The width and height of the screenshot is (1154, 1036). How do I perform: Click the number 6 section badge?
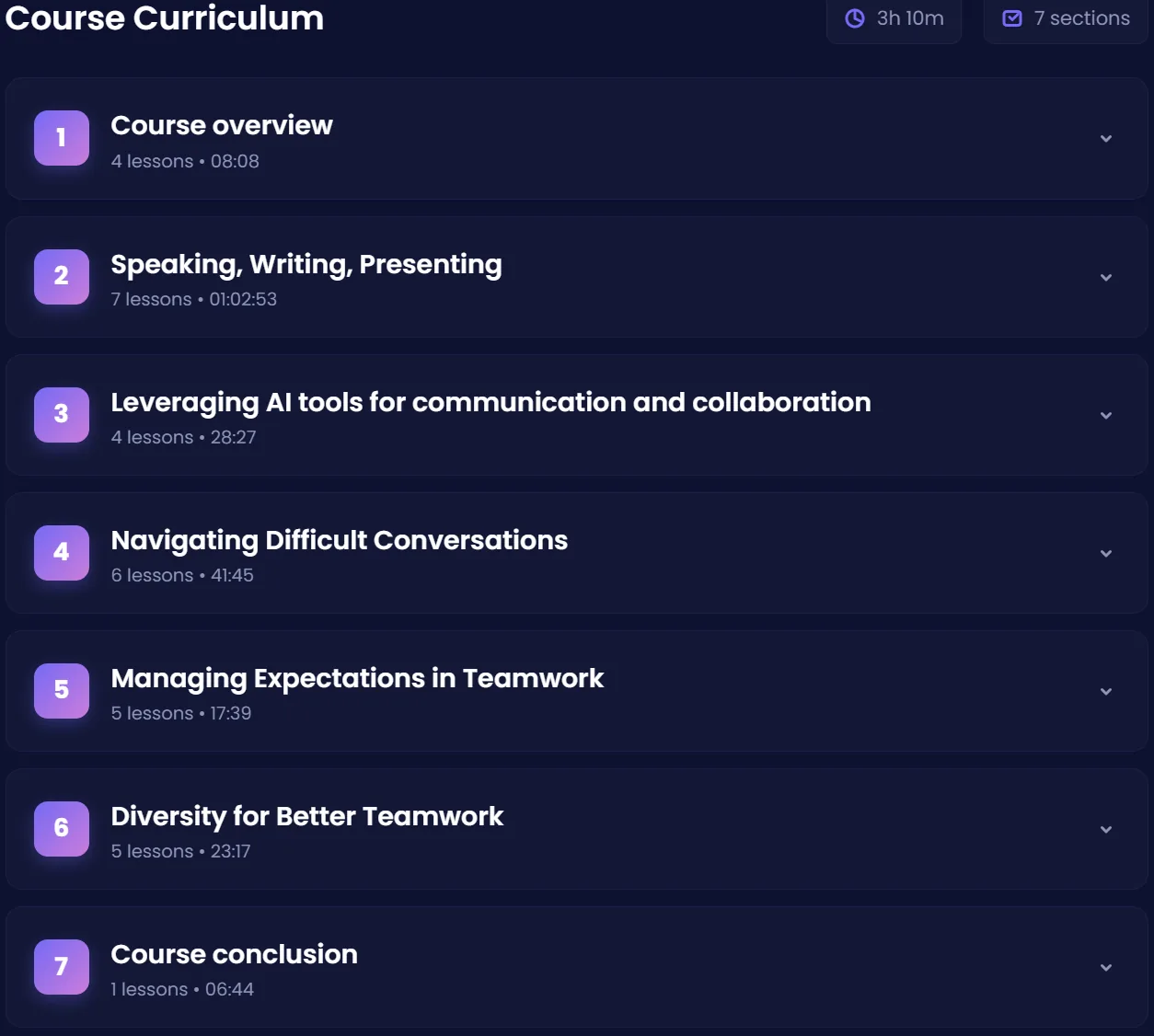(x=62, y=828)
